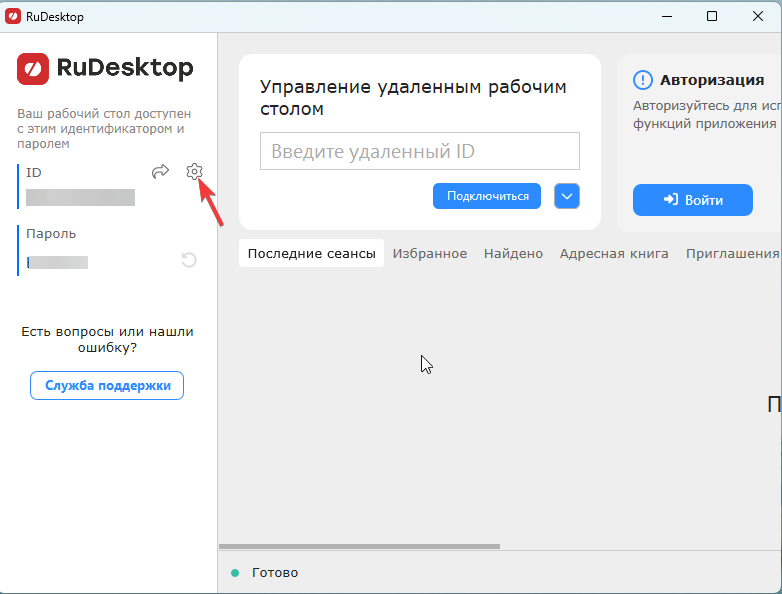The height and width of the screenshot is (594, 782).
Task: Click the horizontal scrollbar at the bottom
Action: [x=359, y=547]
